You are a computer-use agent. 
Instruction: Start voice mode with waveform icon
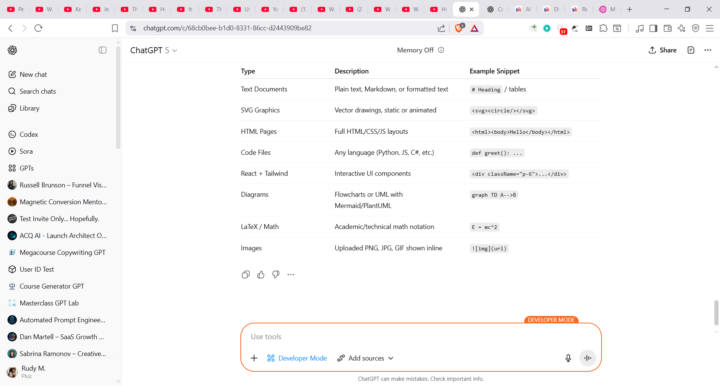coord(588,358)
